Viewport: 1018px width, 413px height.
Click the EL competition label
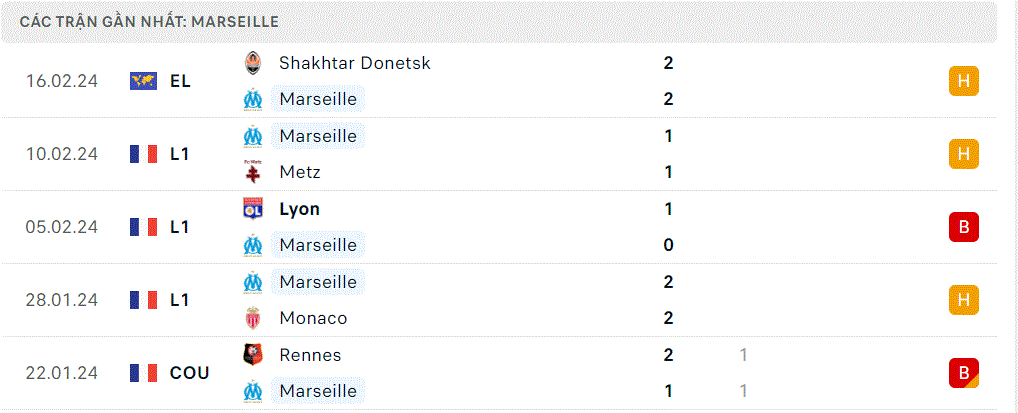click(x=180, y=81)
